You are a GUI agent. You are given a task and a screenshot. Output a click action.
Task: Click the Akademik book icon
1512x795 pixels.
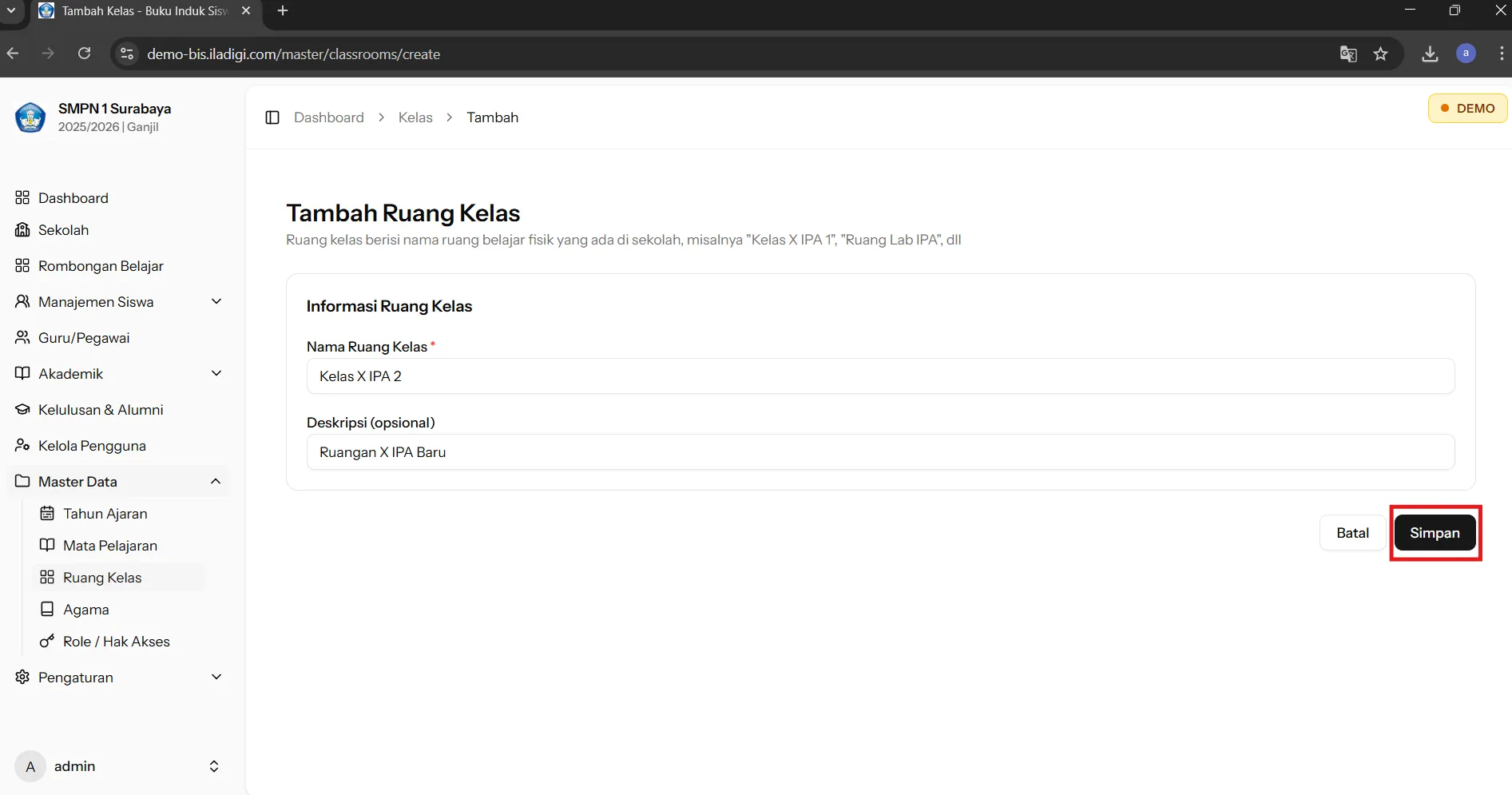pos(22,373)
